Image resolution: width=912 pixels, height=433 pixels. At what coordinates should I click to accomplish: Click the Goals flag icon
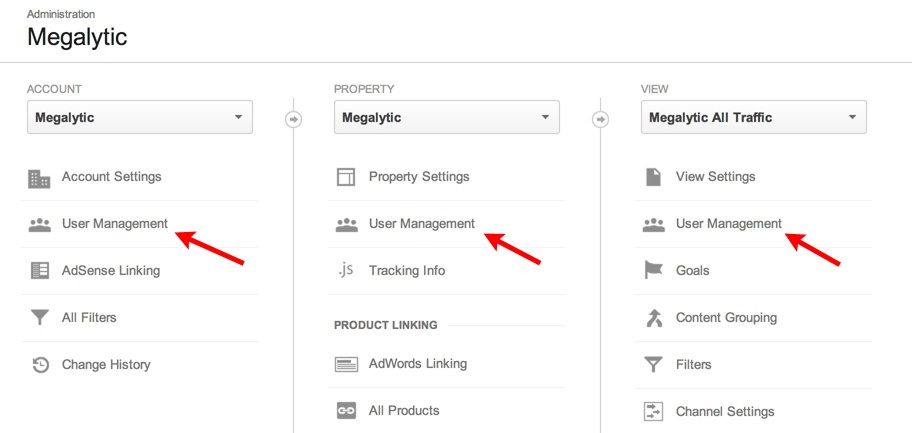click(654, 271)
